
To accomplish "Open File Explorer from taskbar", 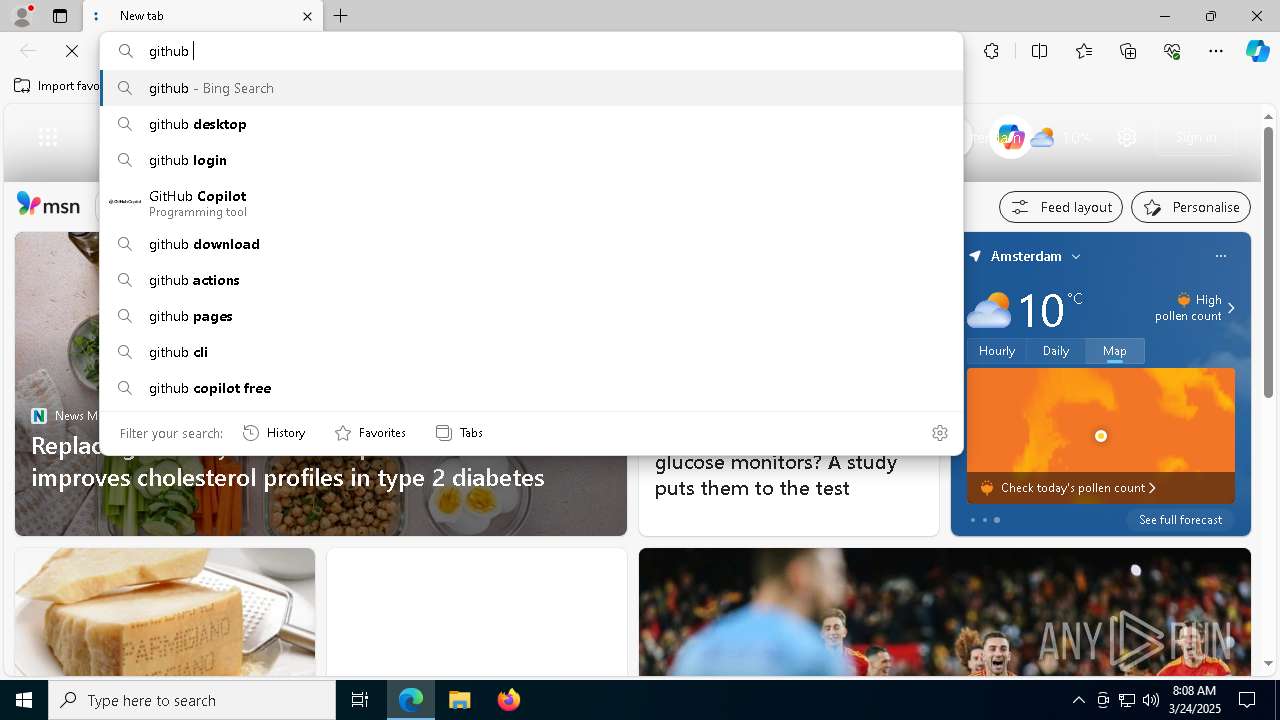I will pos(459,700).
